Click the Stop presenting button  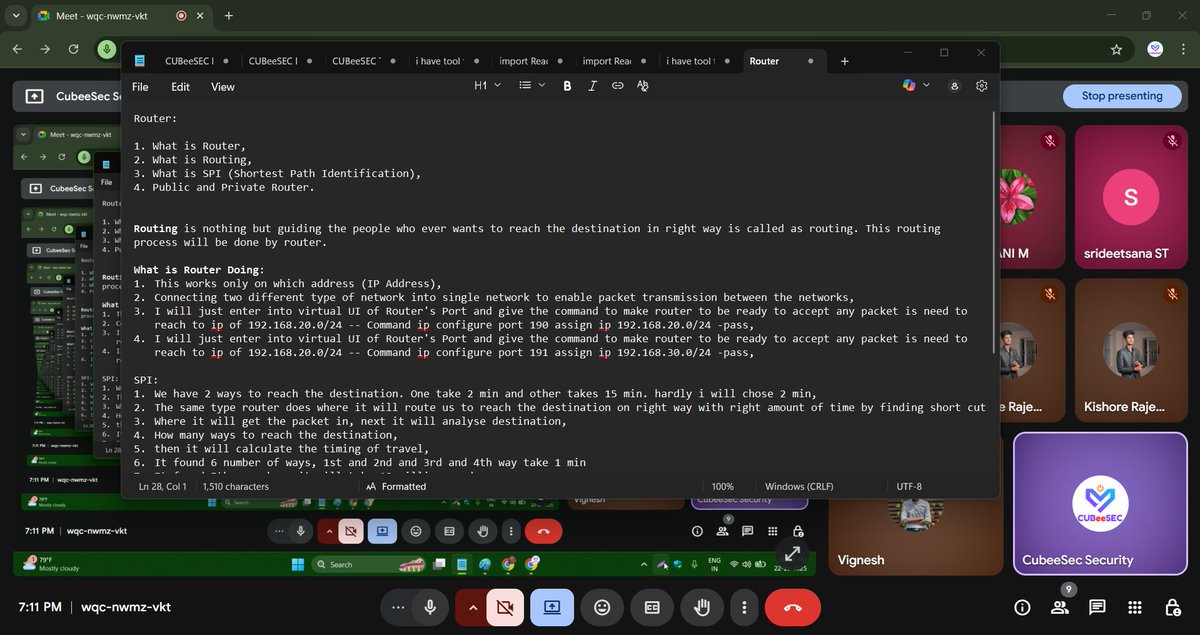point(1122,96)
